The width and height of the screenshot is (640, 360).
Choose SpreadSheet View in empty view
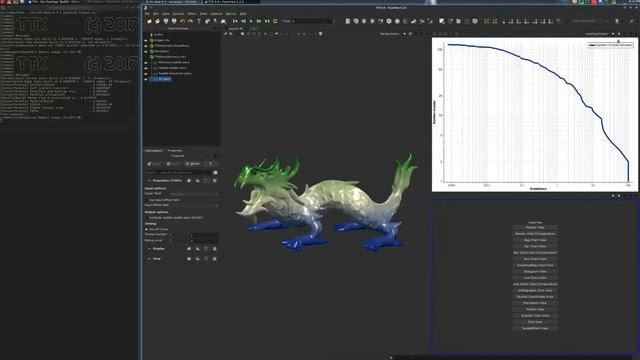[x=535, y=328]
